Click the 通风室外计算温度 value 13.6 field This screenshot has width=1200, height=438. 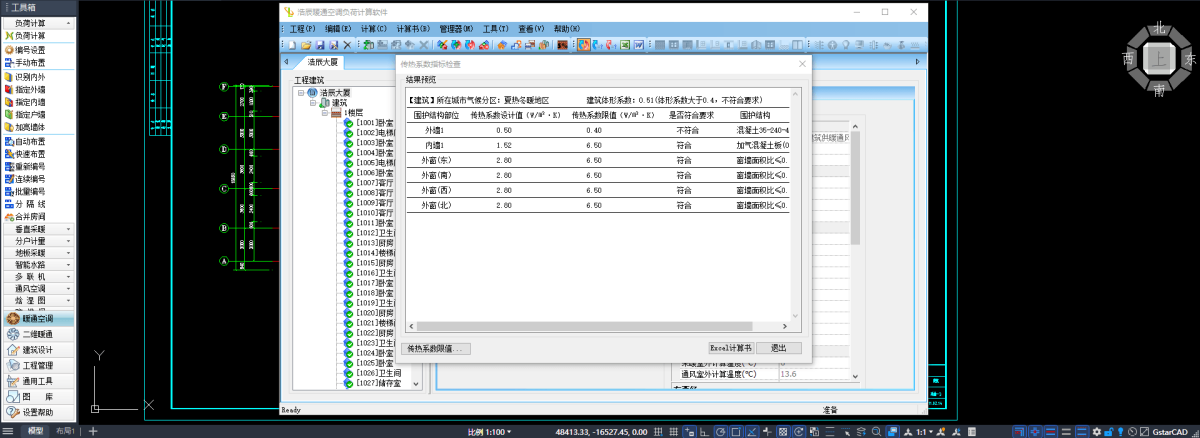(813, 374)
